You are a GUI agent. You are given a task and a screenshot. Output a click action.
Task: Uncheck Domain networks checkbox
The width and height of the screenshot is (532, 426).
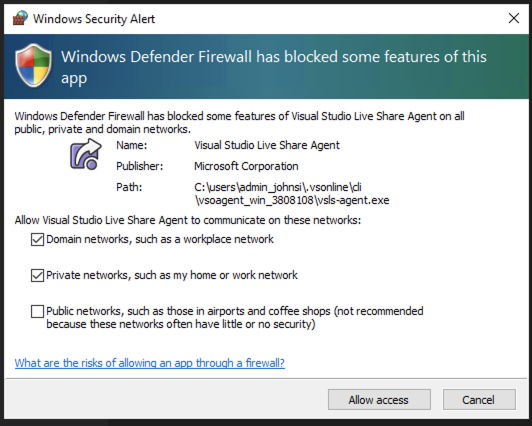(x=37, y=239)
